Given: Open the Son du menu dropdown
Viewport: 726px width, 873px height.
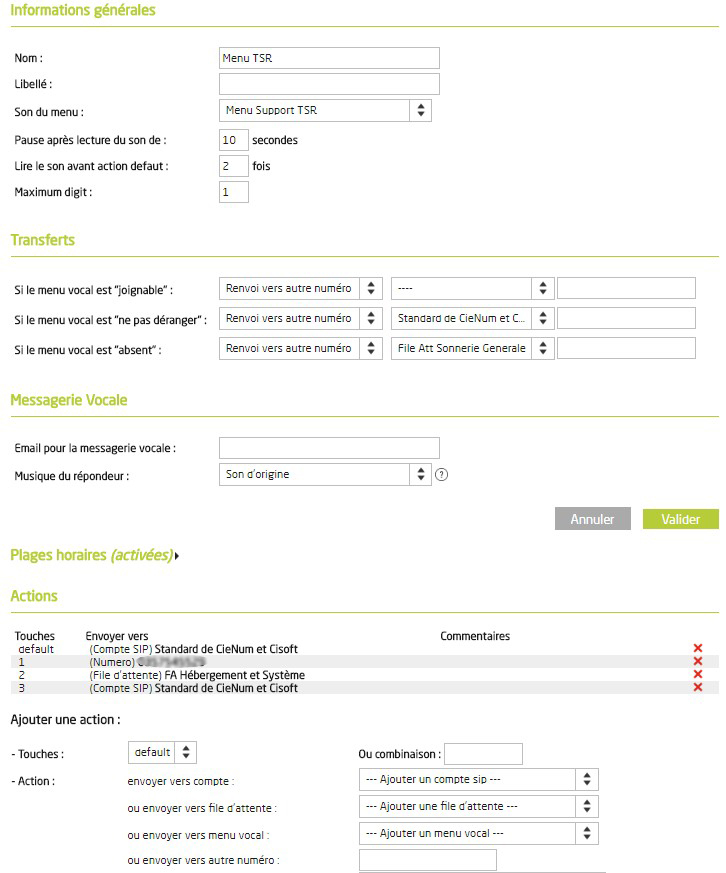Looking at the screenshot, I should point(325,110).
